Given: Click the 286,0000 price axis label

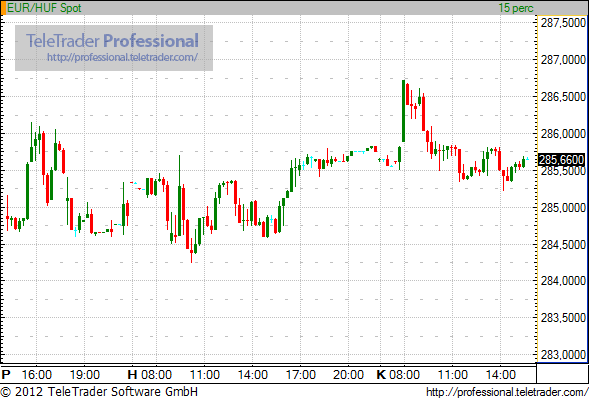Looking at the screenshot, I should point(563,134).
